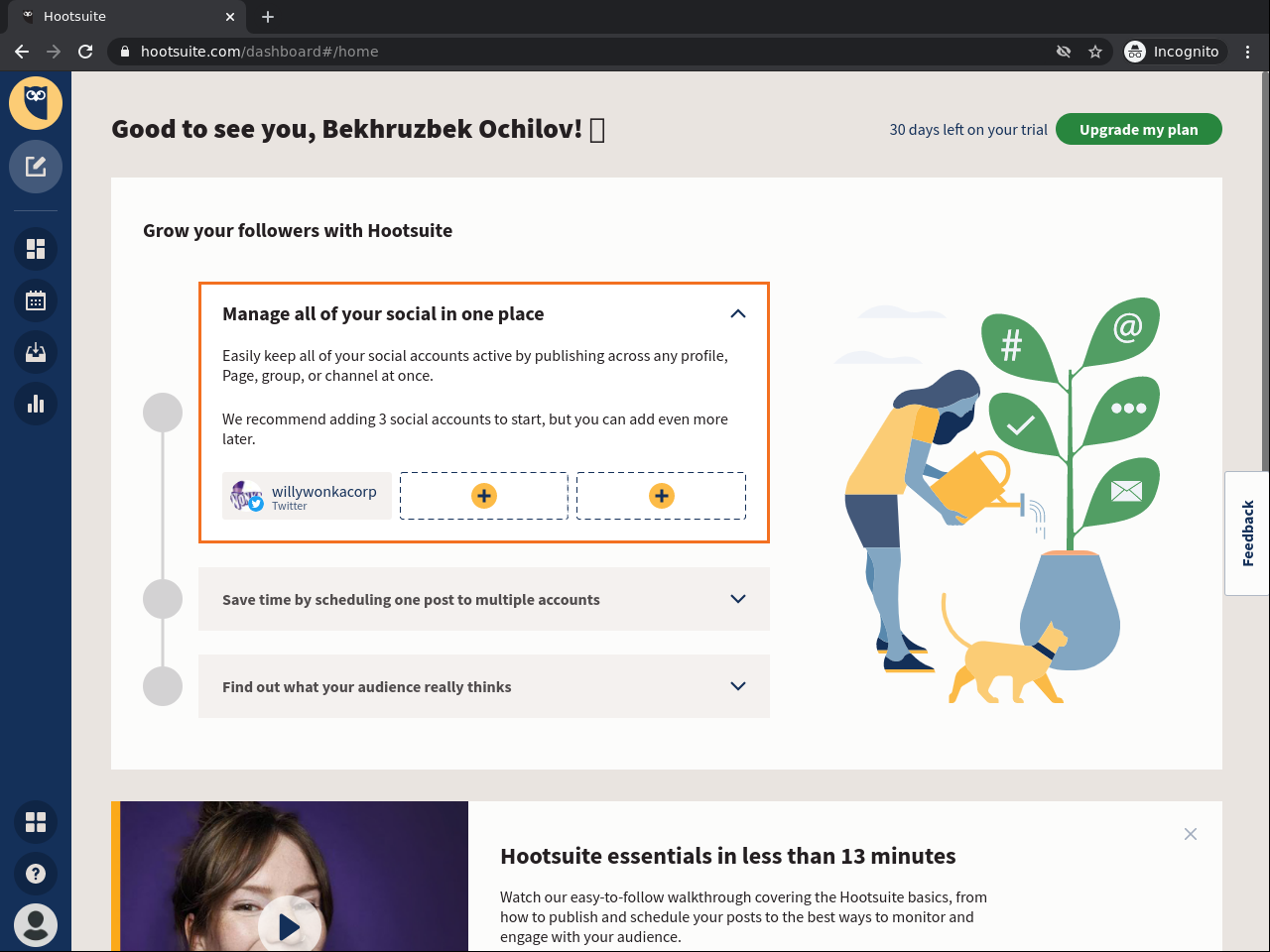Open a new browser tab
The height and width of the screenshot is (952, 1270).
tap(268, 17)
